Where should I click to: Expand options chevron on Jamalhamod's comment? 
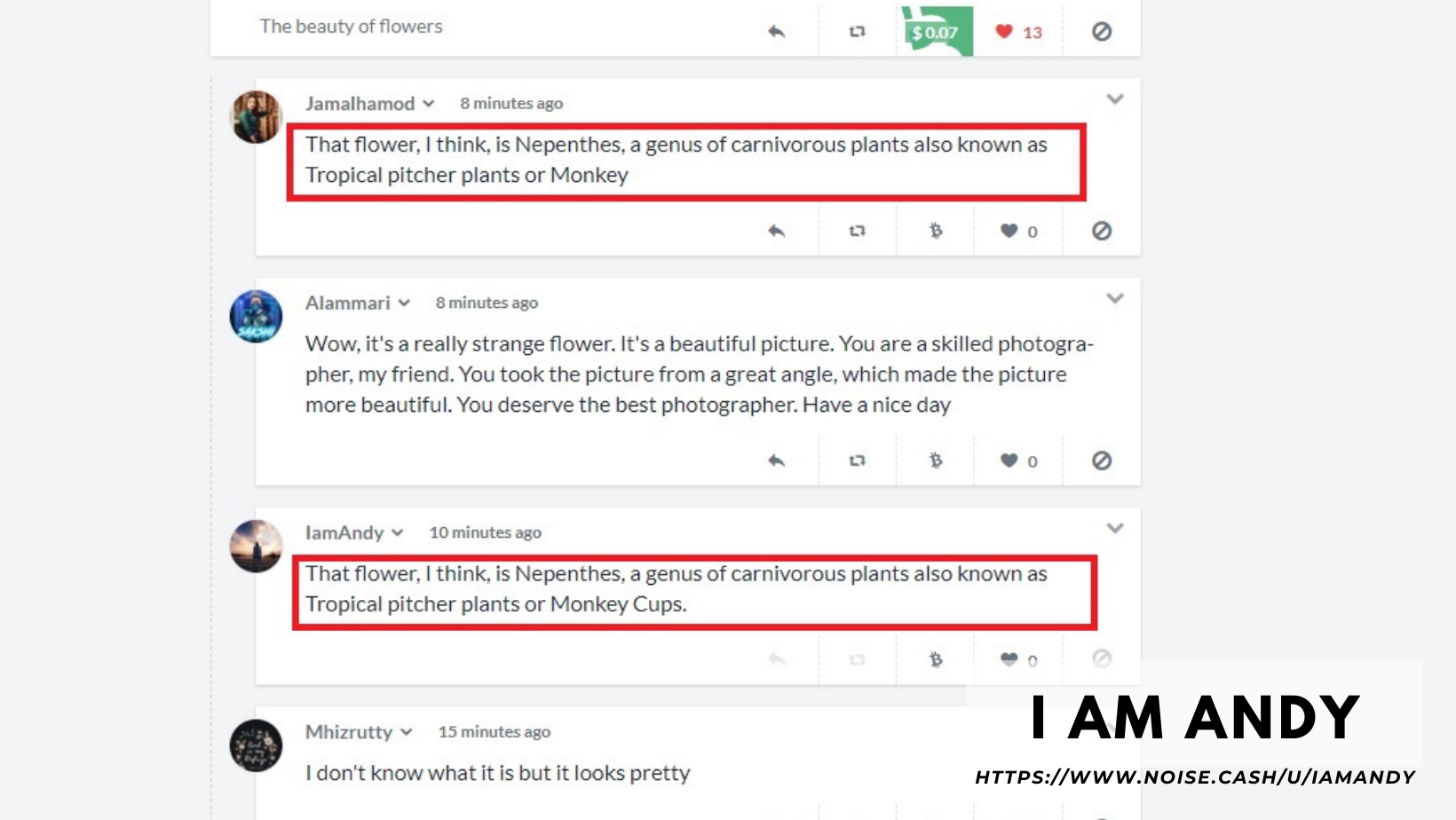(x=1115, y=99)
